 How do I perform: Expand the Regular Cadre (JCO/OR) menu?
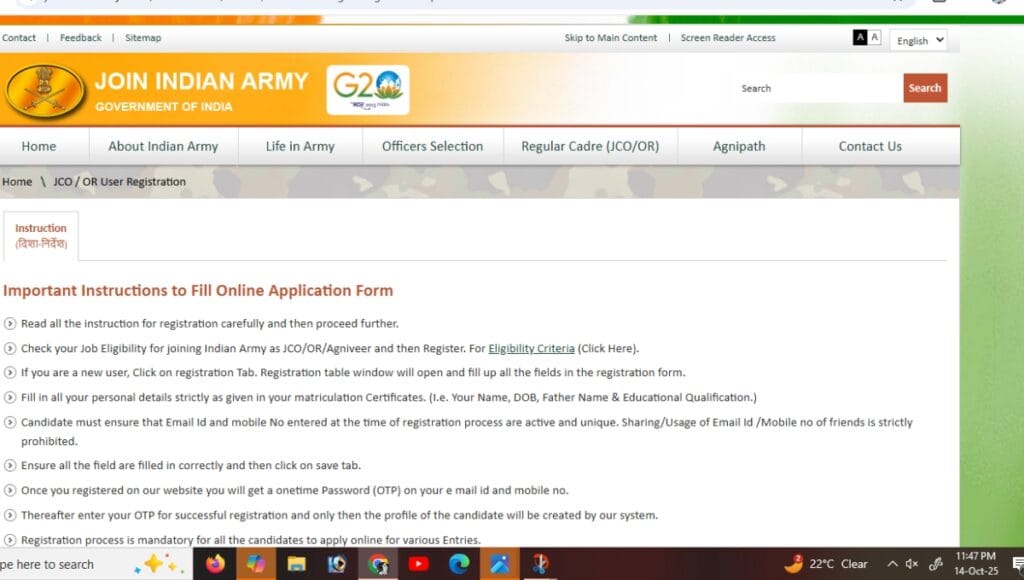(588, 146)
